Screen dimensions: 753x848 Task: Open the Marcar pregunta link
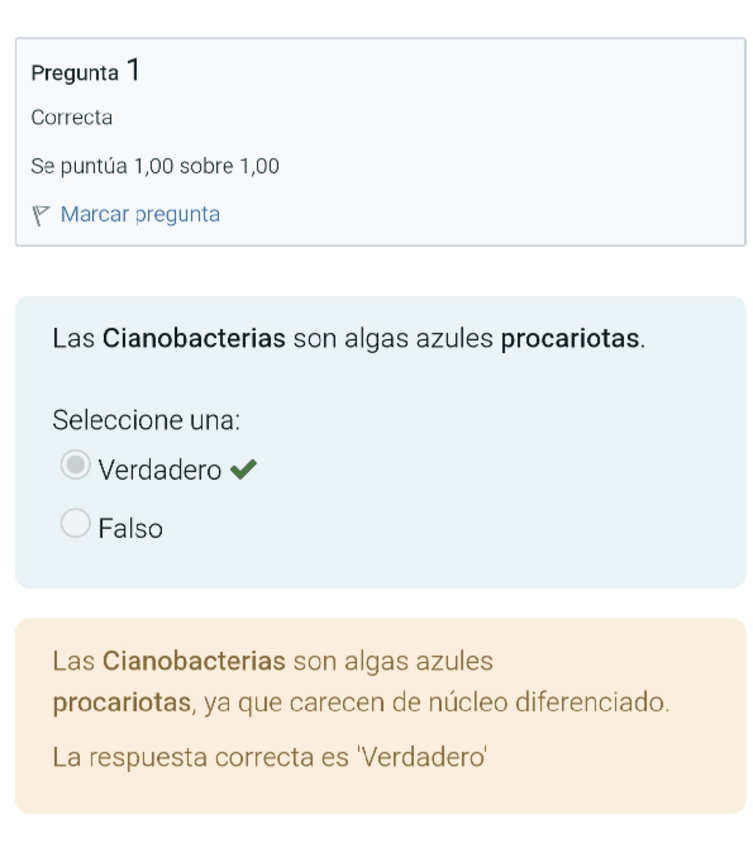(140, 215)
